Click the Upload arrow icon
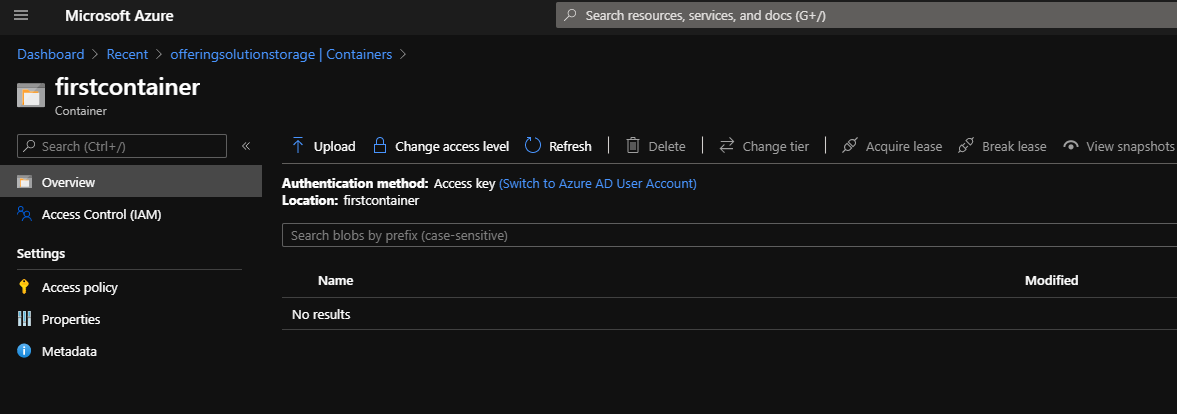The width and height of the screenshot is (1177, 414). [x=297, y=146]
